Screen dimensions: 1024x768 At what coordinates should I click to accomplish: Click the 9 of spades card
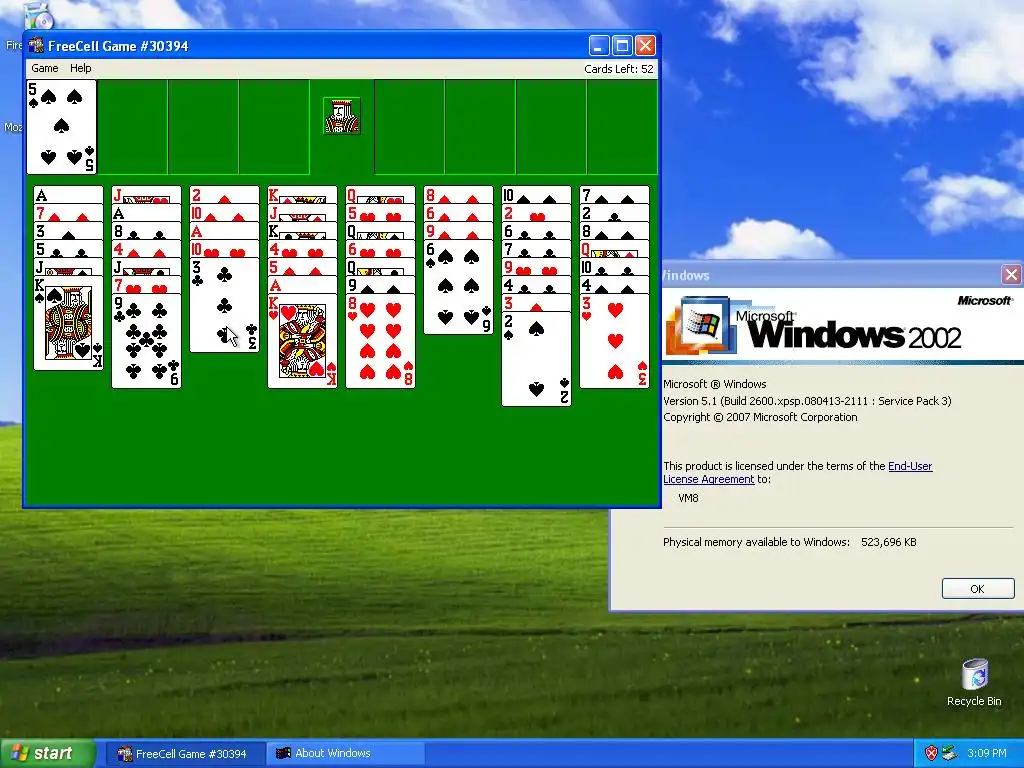point(380,285)
